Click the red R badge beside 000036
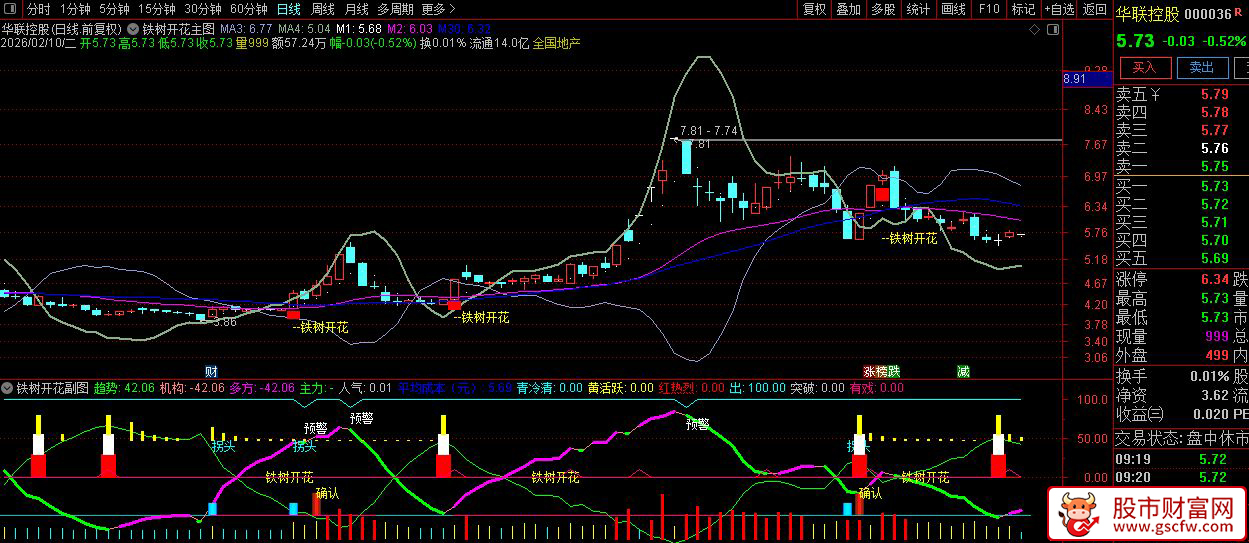 pyautogui.click(x=1239, y=13)
